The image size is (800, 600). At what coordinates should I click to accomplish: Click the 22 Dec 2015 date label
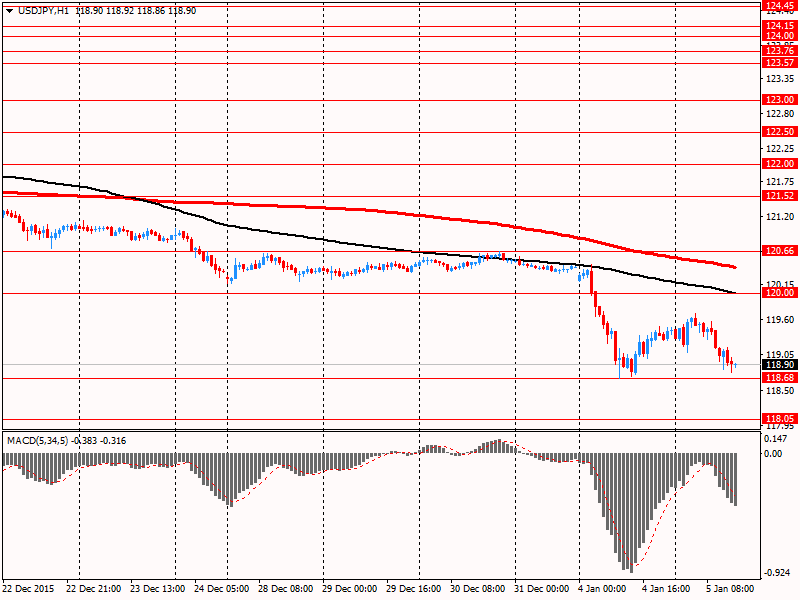click(x=30, y=588)
